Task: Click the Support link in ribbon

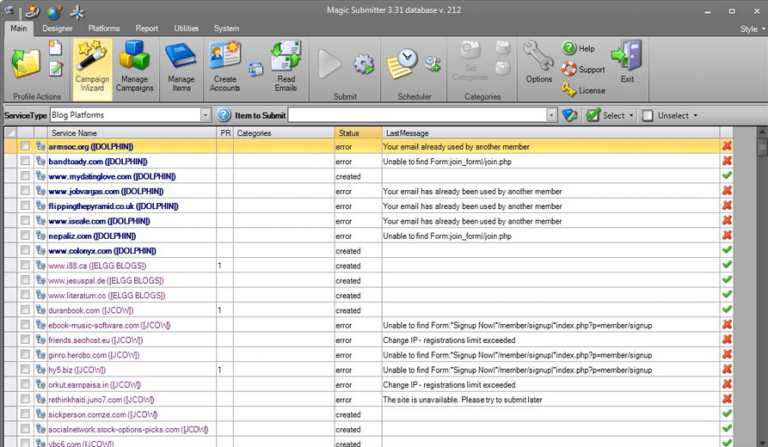Action: point(583,69)
